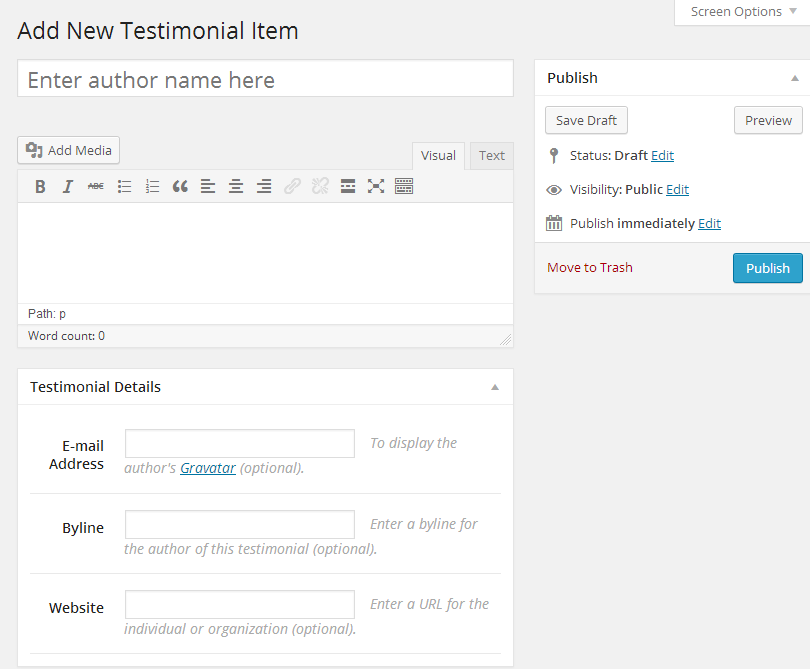This screenshot has width=810, height=669.
Task: Click the calendar icon beside Publish immediately
Action: pyautogui.click(x=554, y=223)
